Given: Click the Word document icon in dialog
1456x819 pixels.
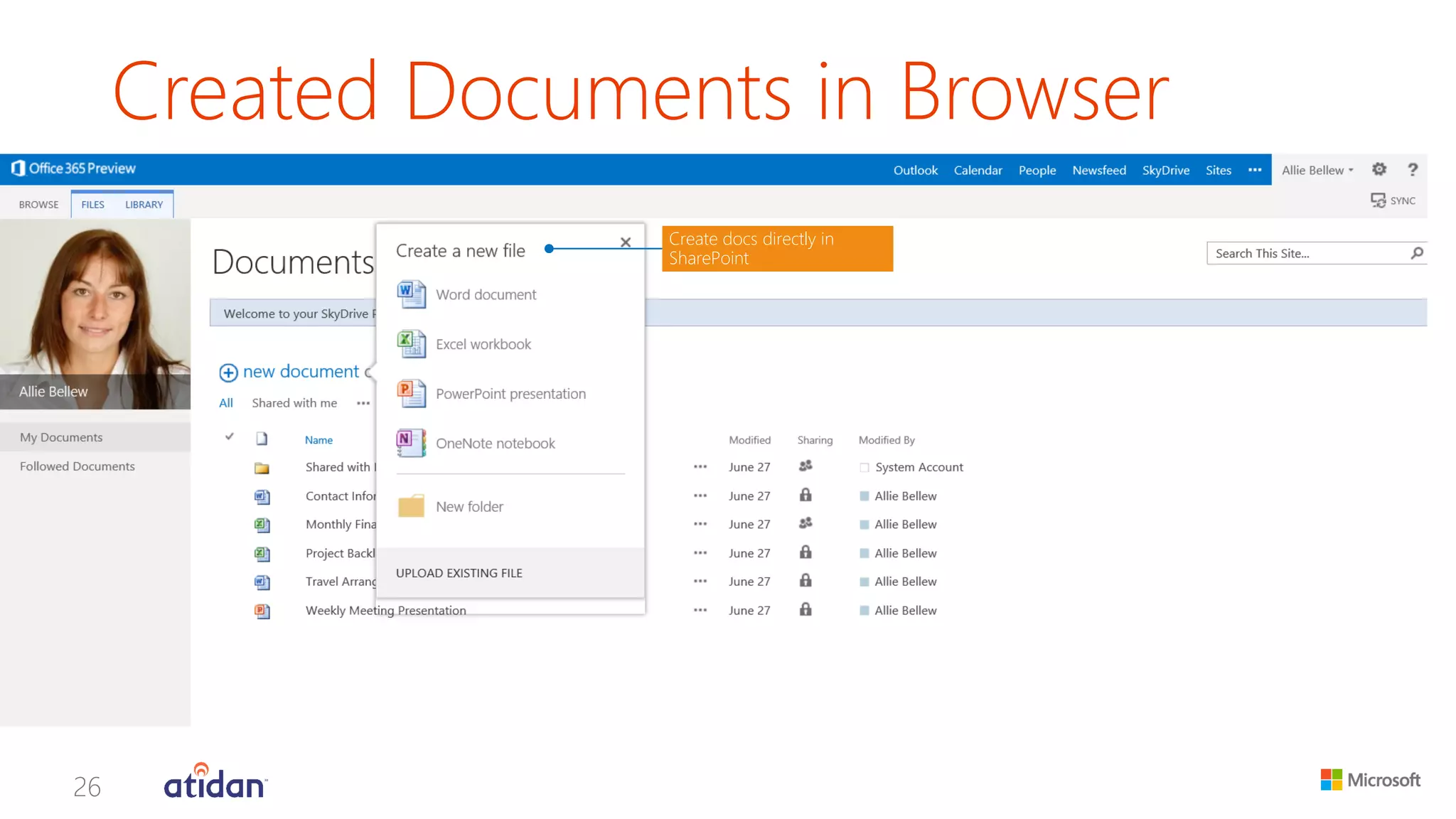Looking at the screenshot, I should click(412, 294).
